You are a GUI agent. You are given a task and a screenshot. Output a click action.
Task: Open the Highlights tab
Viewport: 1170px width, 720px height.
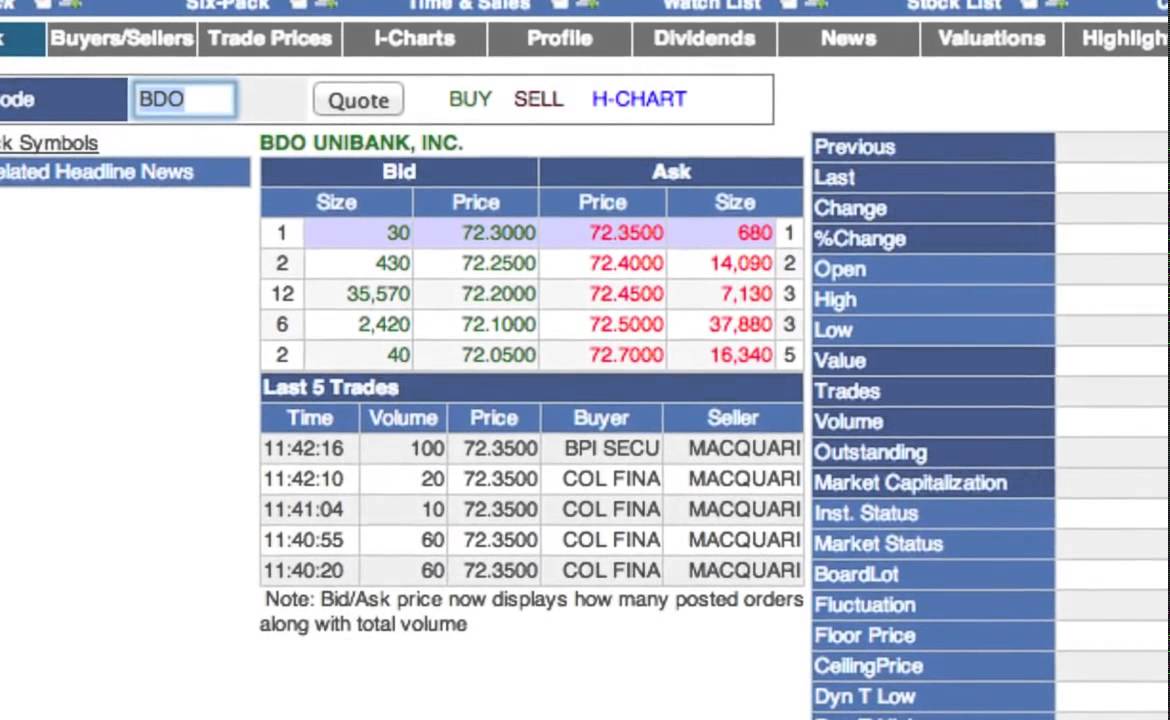click(1117, 39)
